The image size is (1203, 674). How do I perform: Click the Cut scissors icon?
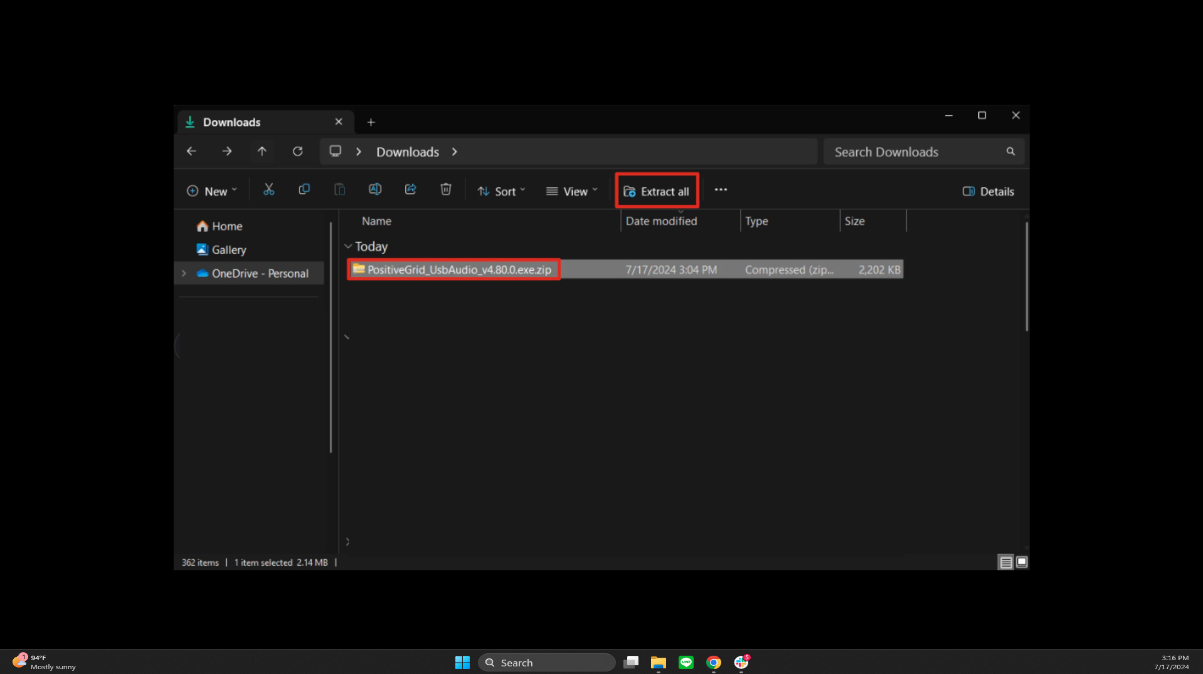point(269,190)
